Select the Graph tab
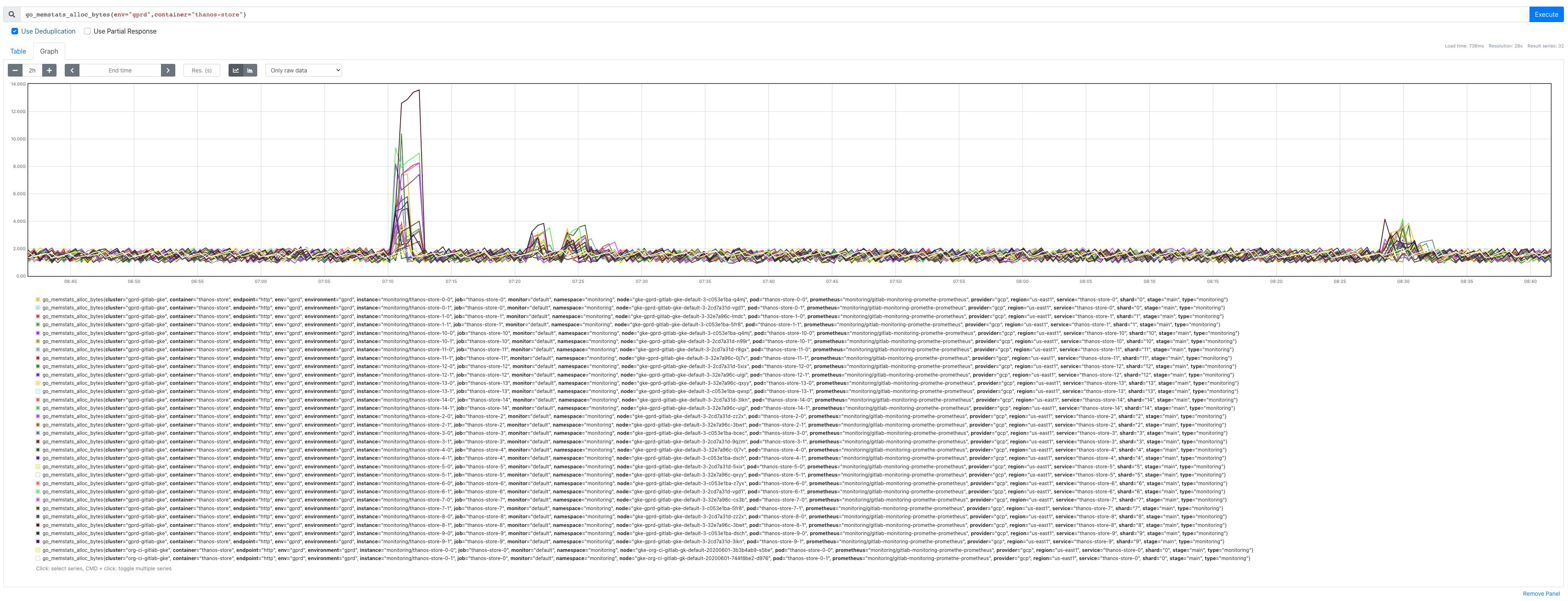The height and width of the screenshot is (601, 1568). (x=49, y=52)
